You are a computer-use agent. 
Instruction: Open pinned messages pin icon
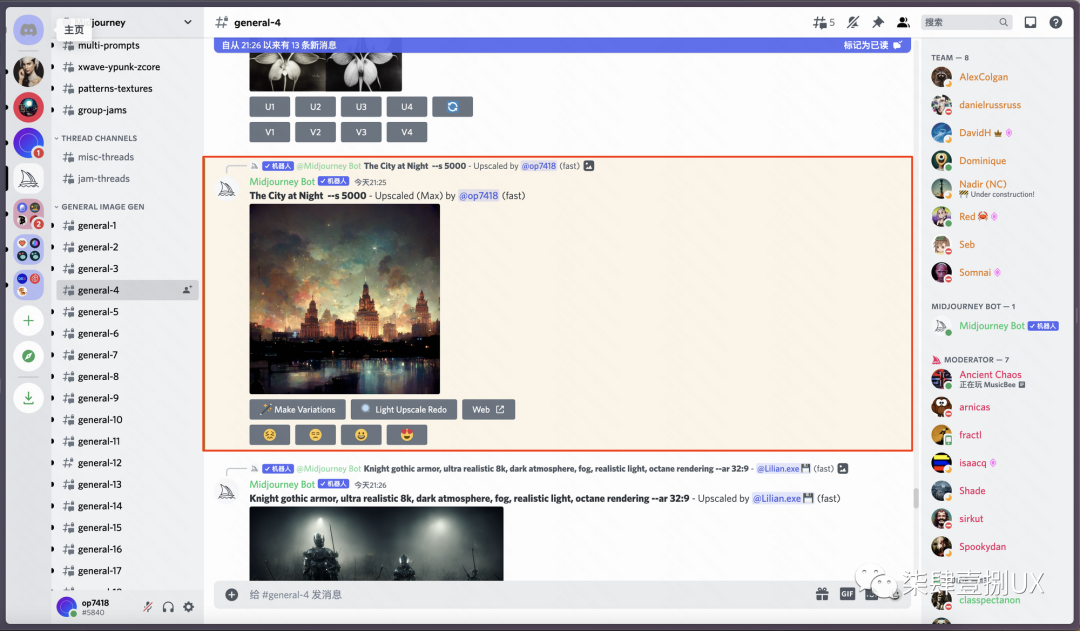[x=878, y=23]
